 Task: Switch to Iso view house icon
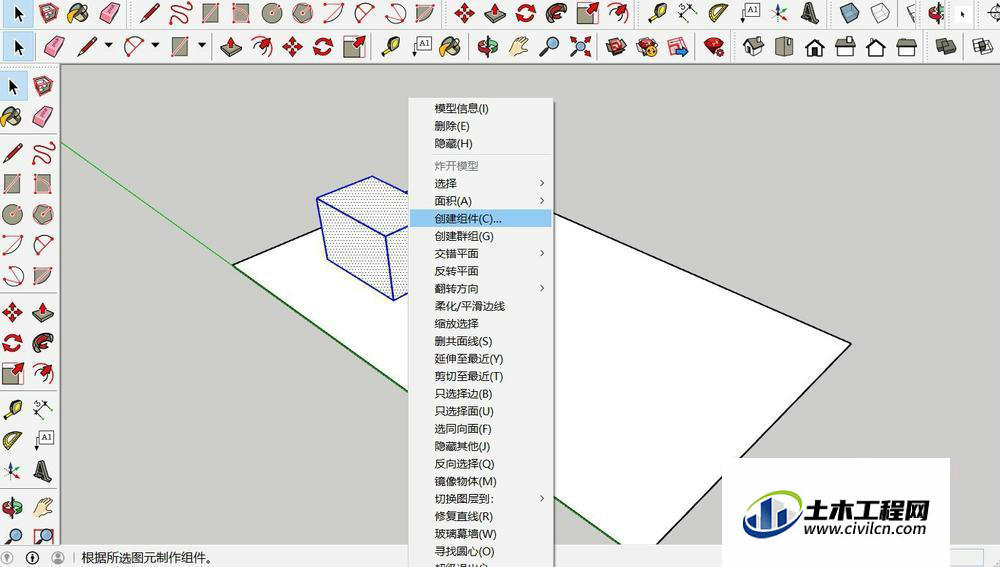(x=753, y=47)
